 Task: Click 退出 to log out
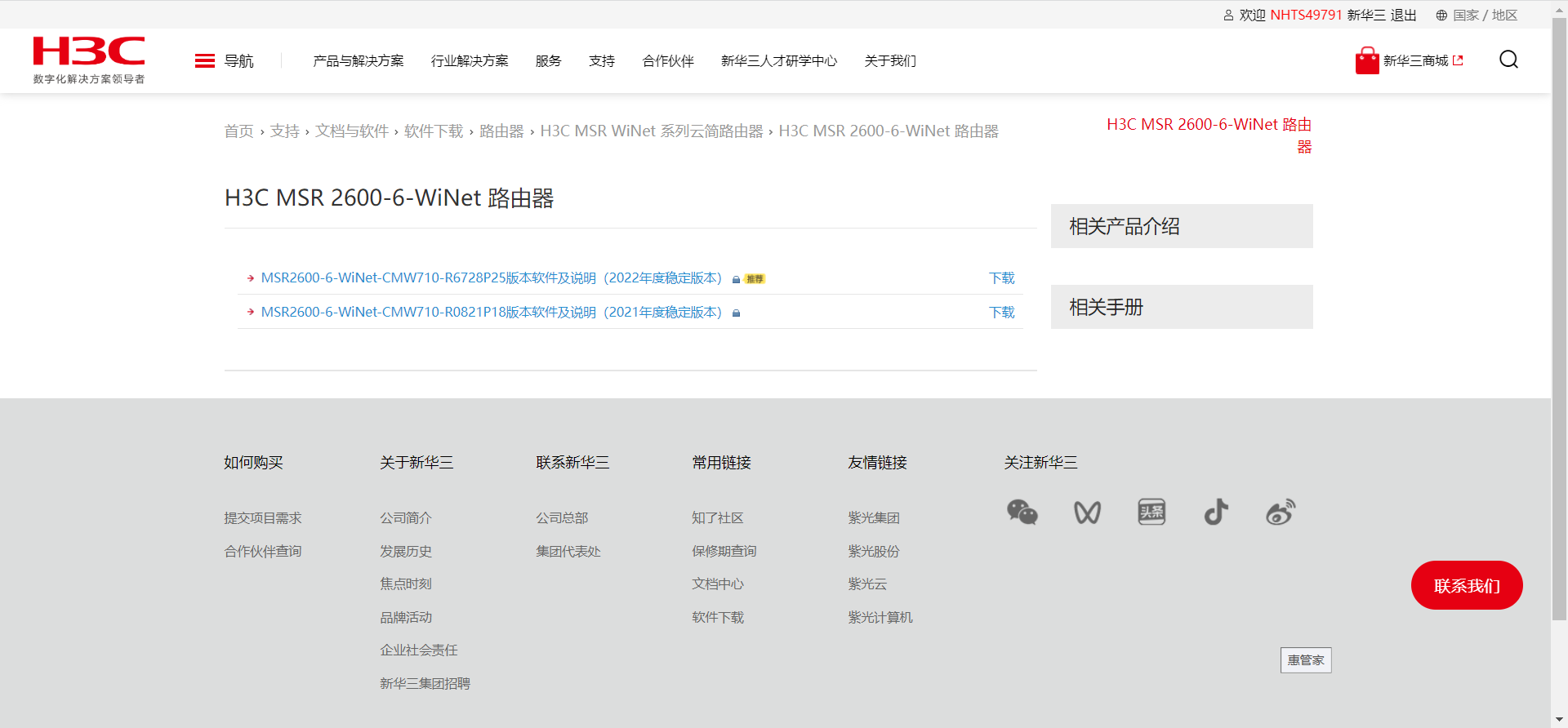1404,16
